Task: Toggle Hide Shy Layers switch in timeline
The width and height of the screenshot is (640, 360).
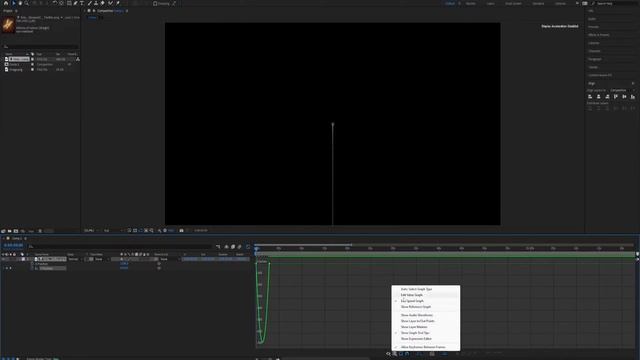Action: pos(227,247)
